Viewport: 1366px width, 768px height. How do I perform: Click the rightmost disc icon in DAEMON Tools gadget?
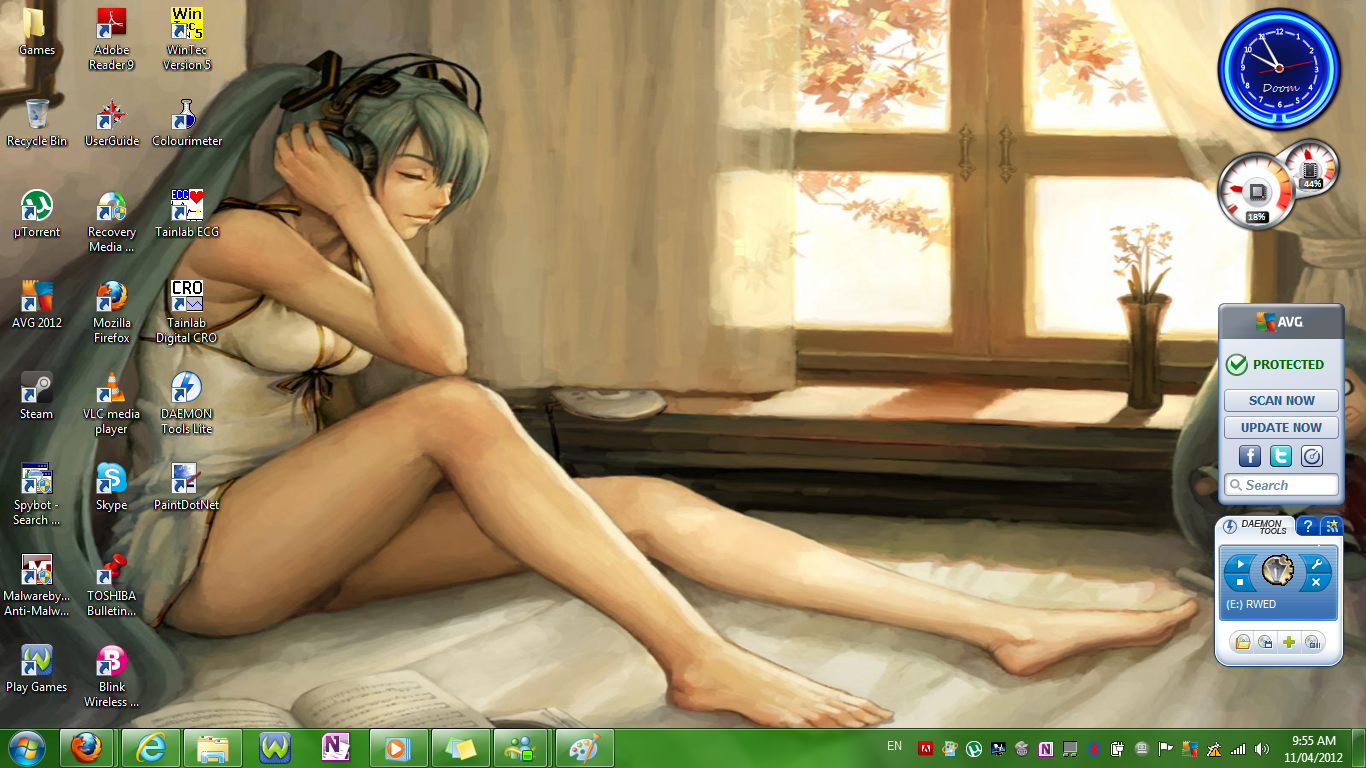coord(1313,642)
